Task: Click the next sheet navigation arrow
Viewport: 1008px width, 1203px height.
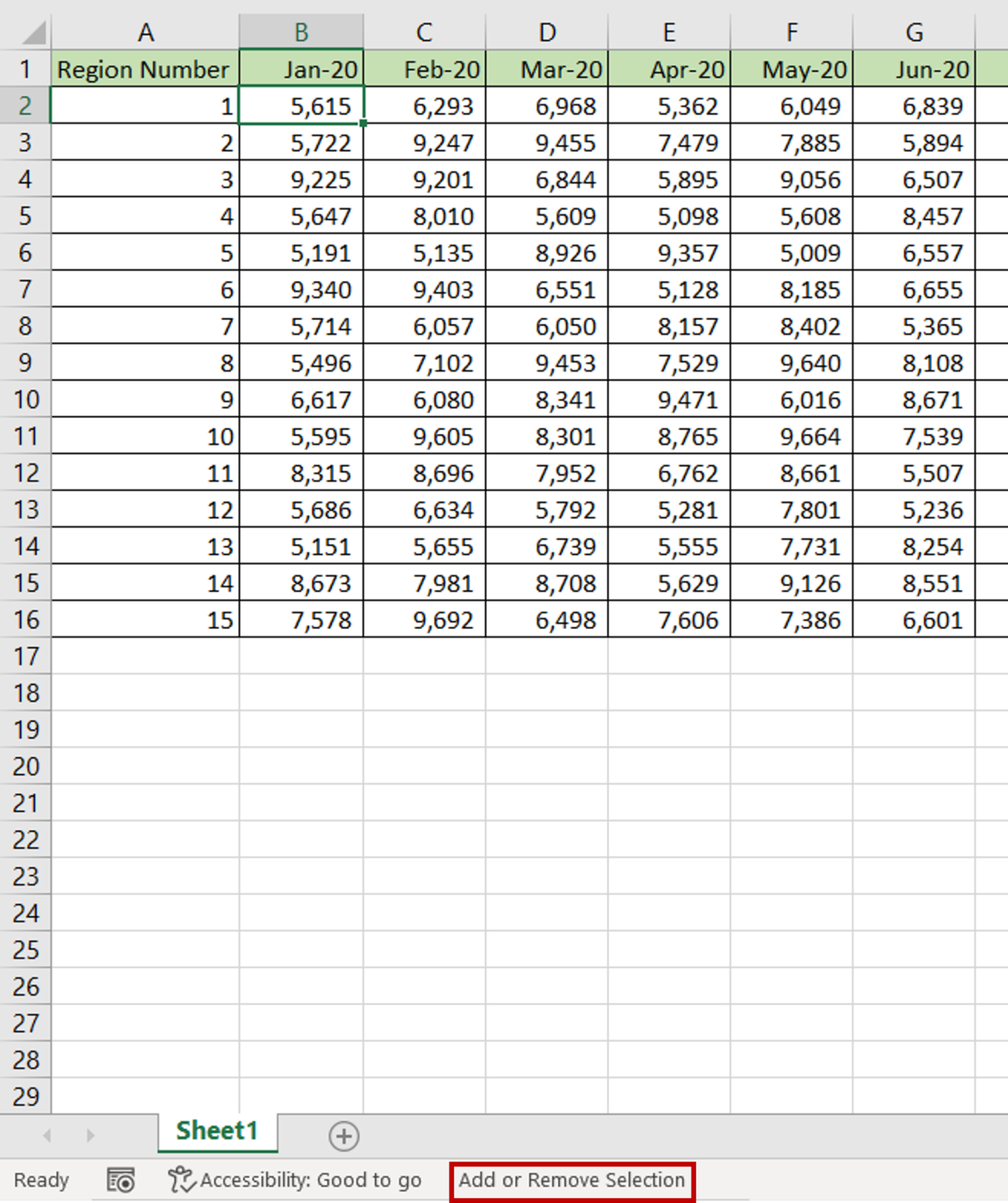Action: point(90,1136)
